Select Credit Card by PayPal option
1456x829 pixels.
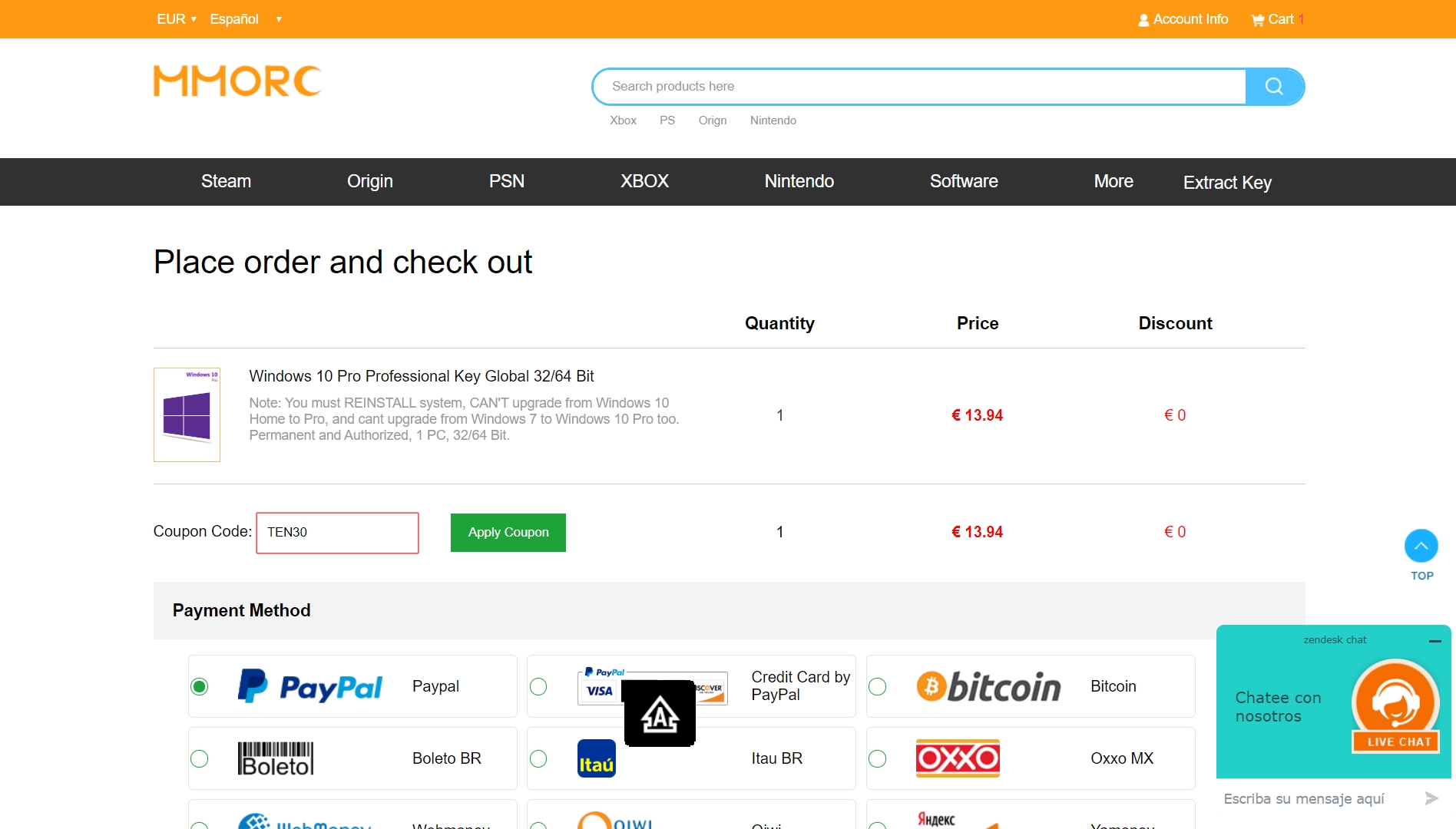[538, 686]
